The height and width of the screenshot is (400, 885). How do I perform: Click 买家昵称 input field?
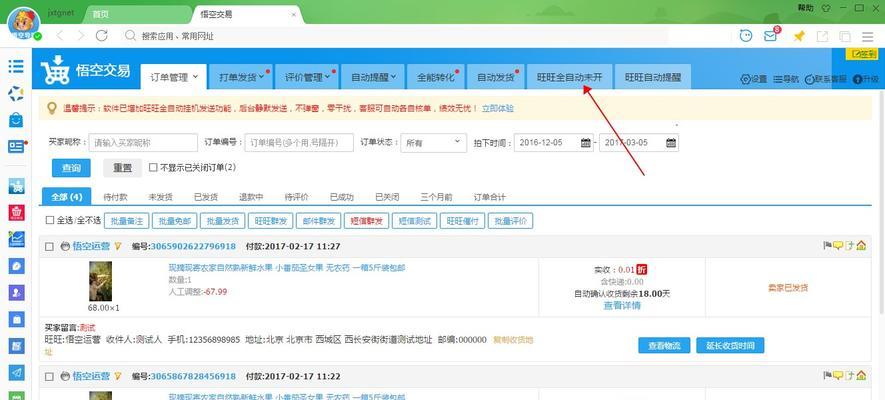click(x=143, y=143)
